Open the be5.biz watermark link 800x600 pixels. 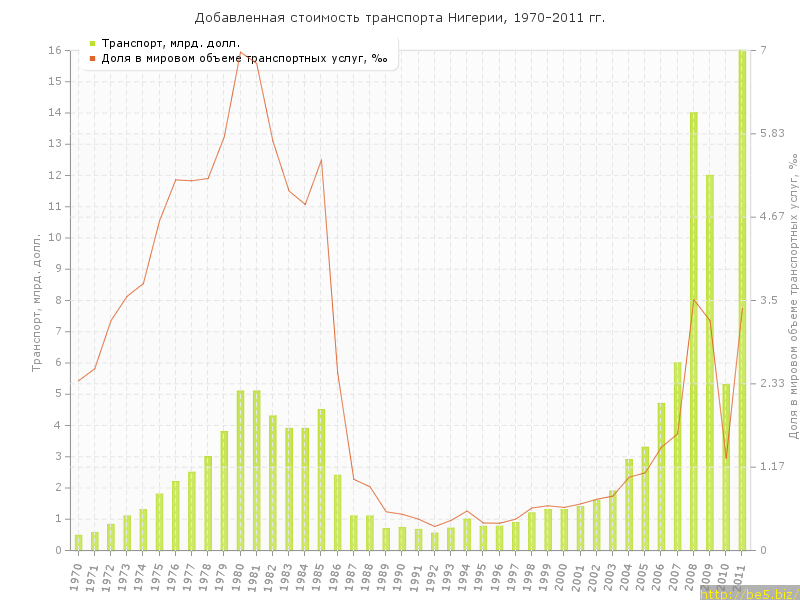[x=749, y=594]
